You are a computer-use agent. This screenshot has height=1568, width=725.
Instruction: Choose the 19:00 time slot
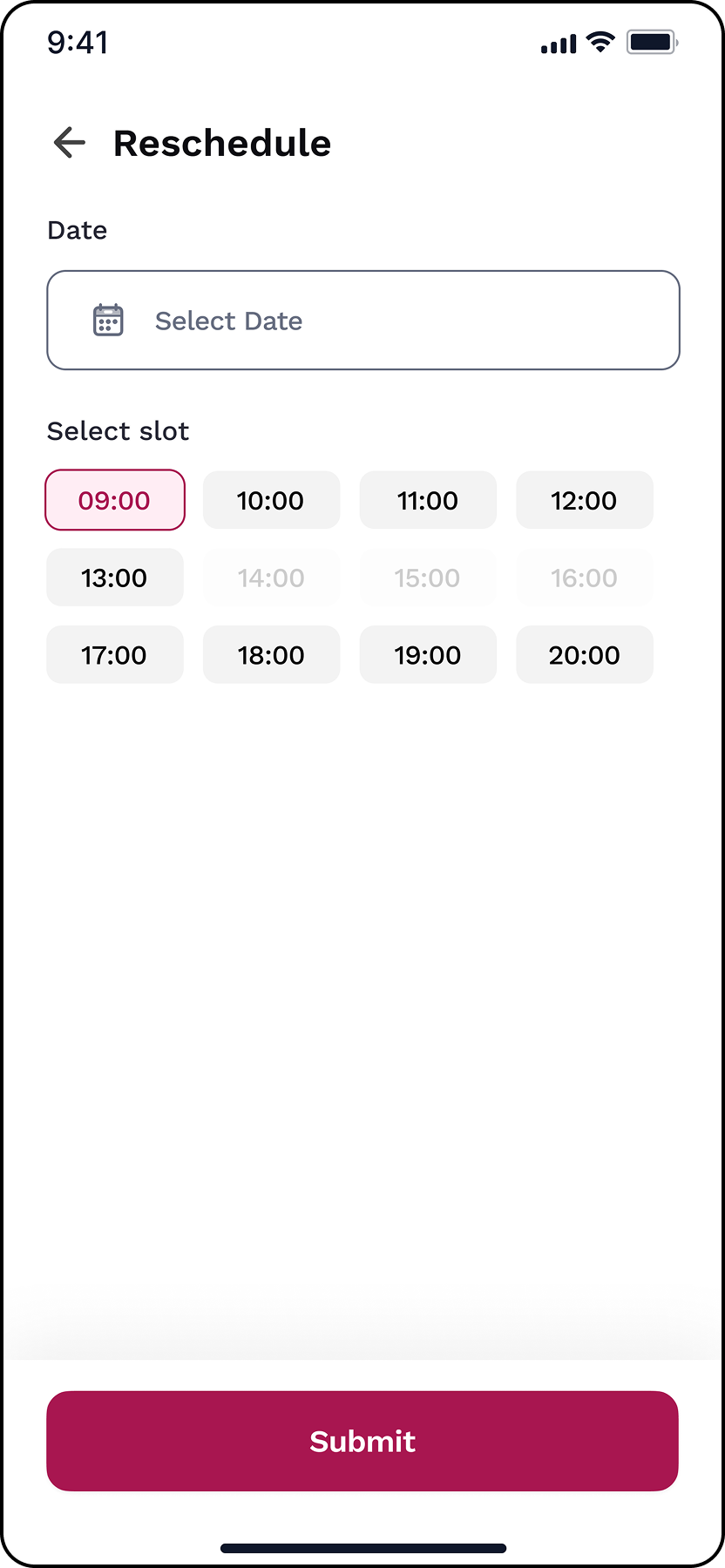(428, 655)
